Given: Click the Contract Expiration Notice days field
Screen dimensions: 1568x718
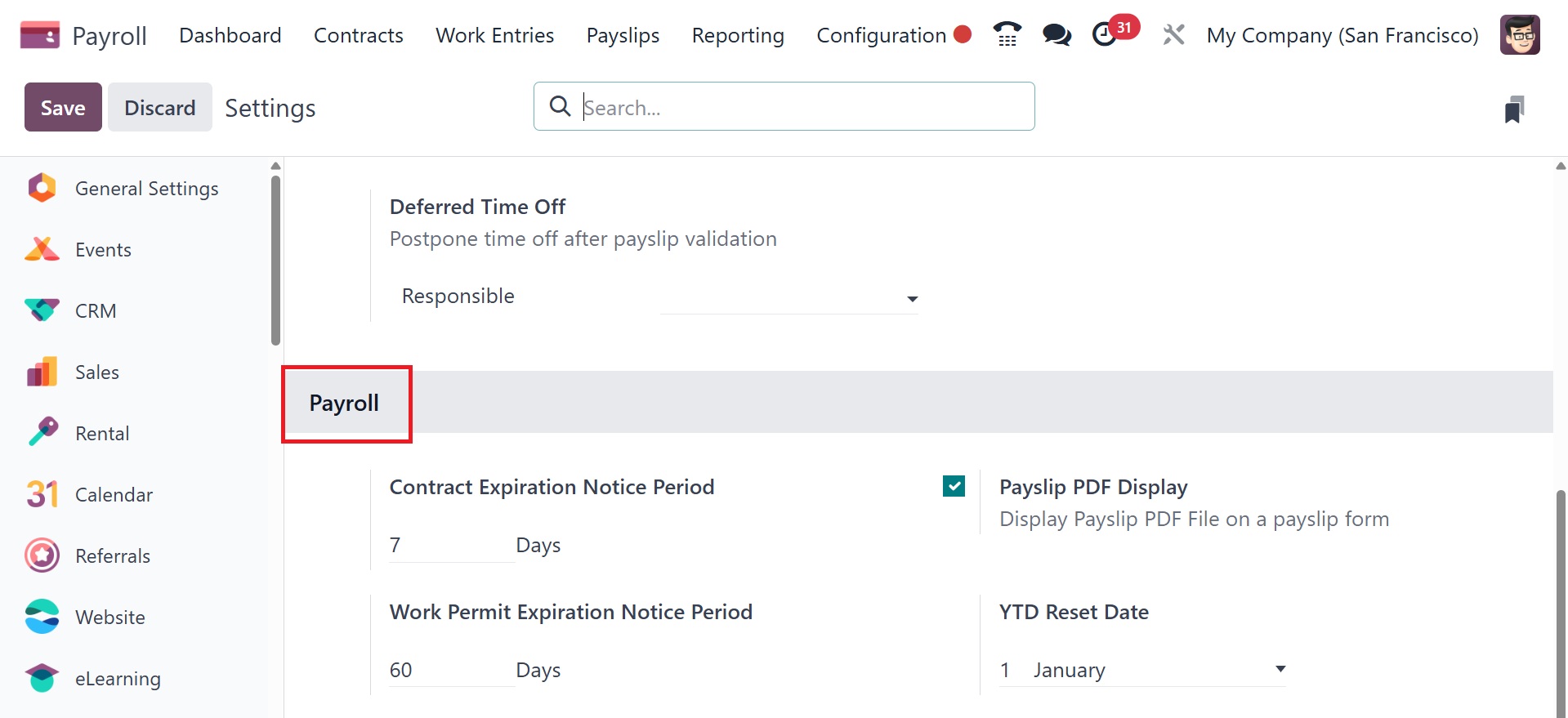Looking at the screenshot, I should coord(450,545).
